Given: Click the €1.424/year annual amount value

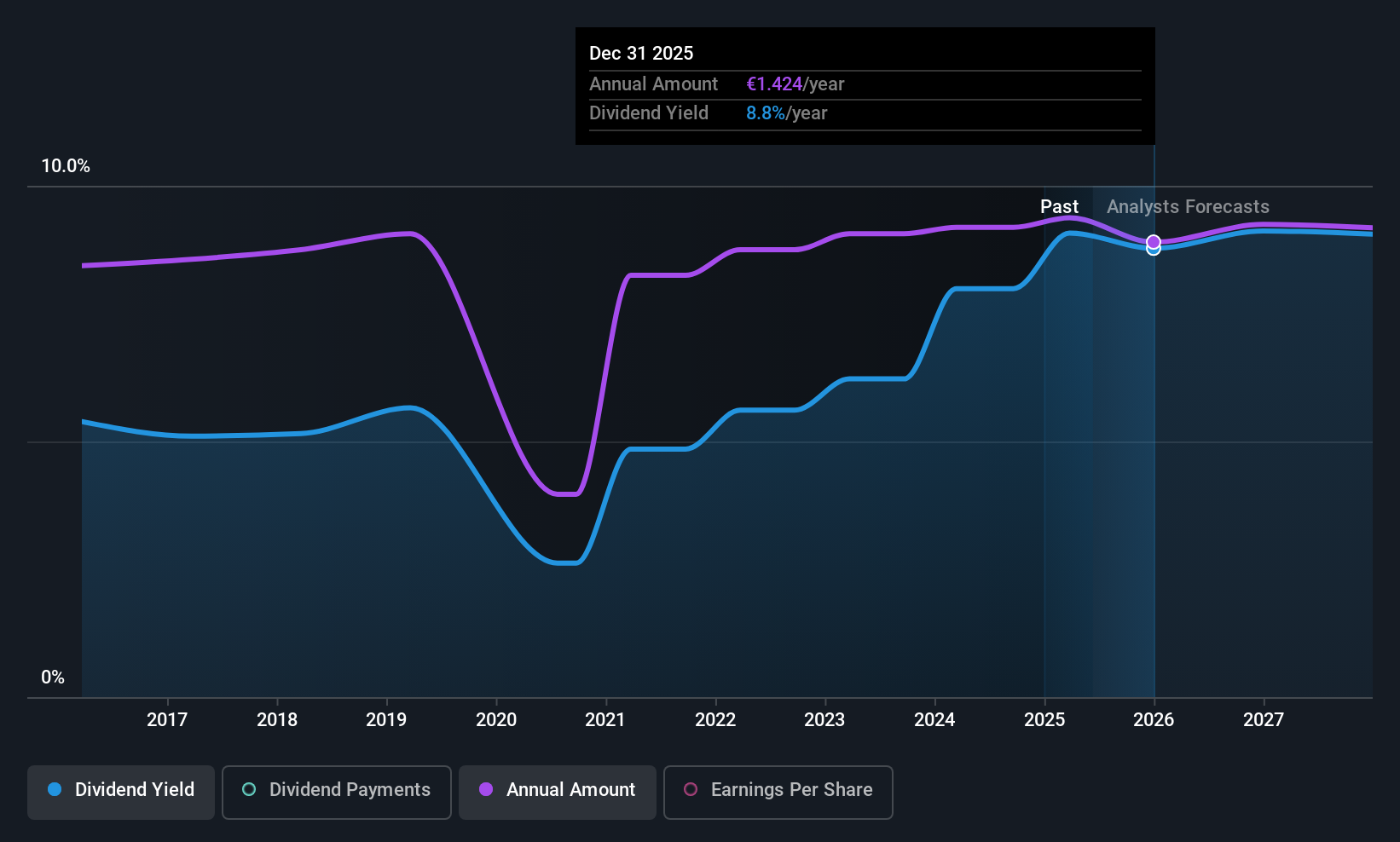Looking at the screenshot, I should click(795, 84).
